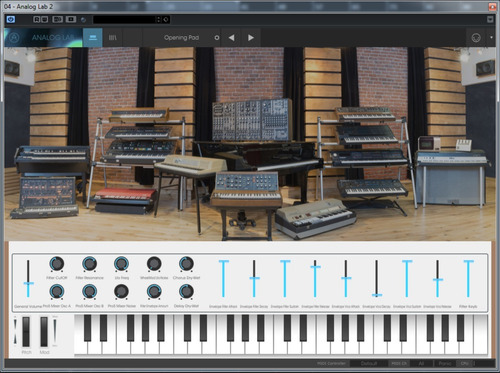Click MIDI Controller label in status bar
500x373 pixels.
click(x=331, y=363)
